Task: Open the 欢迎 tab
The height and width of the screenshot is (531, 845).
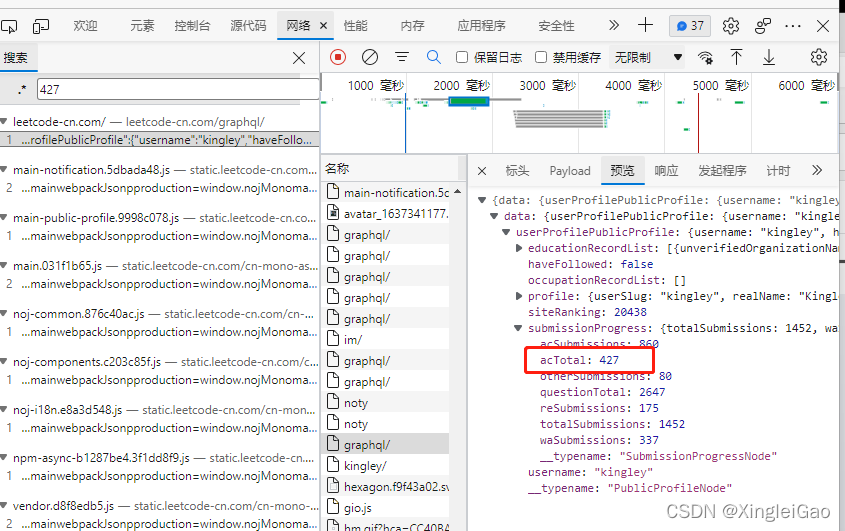Action: [x=85, y=26]
